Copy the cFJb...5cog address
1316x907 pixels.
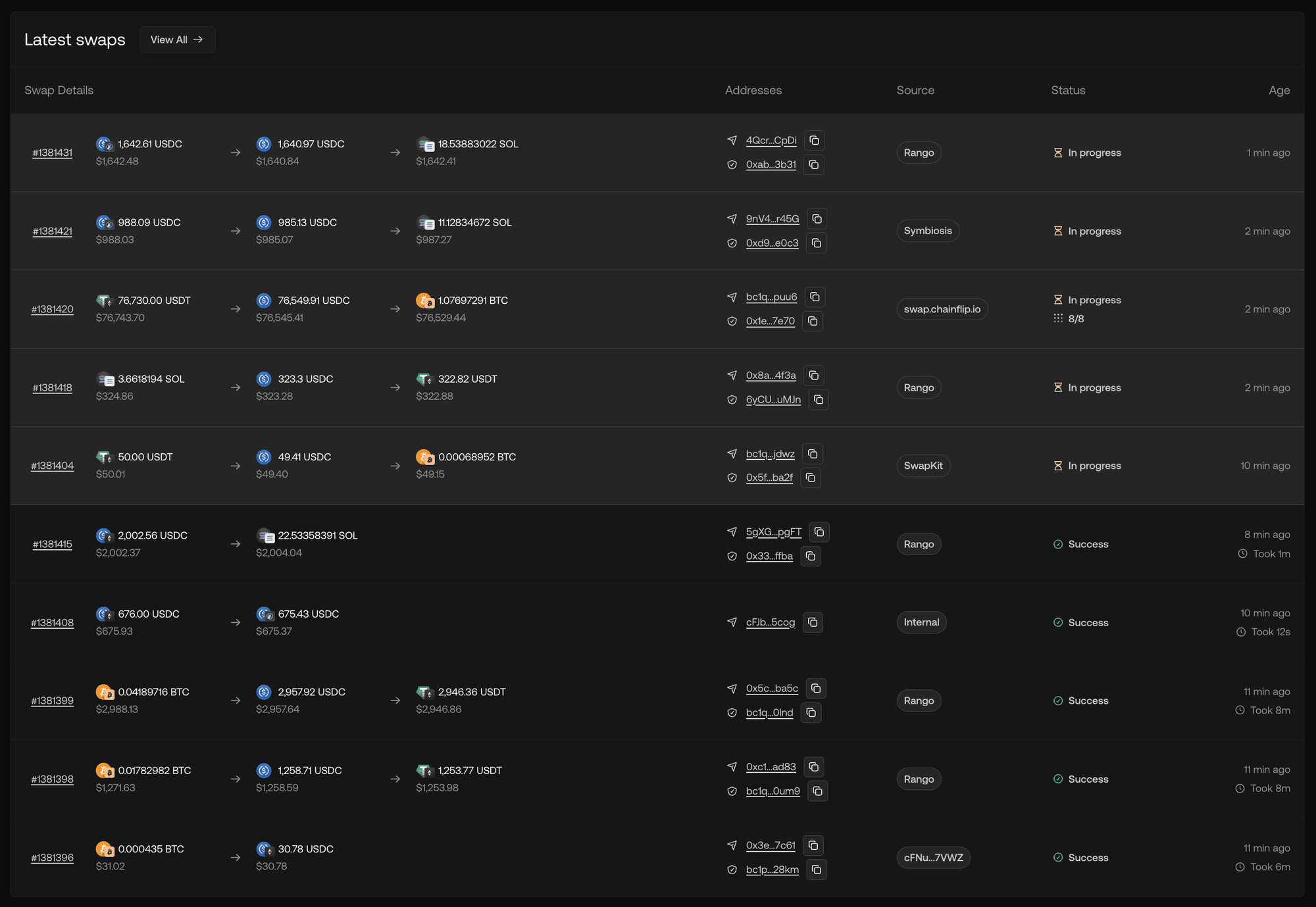click(813, 622)
